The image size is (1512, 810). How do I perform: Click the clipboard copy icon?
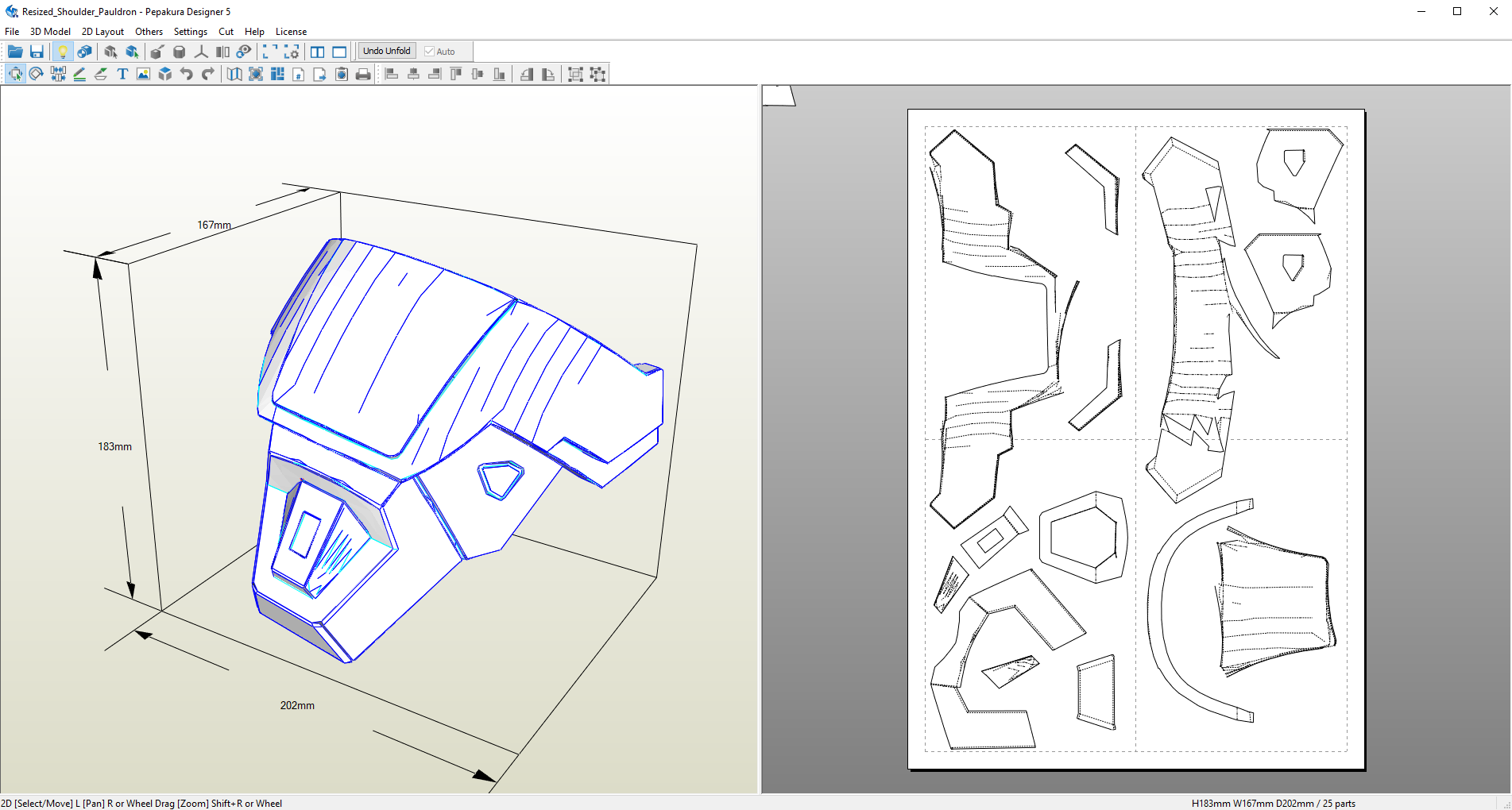tap(342, 74)
